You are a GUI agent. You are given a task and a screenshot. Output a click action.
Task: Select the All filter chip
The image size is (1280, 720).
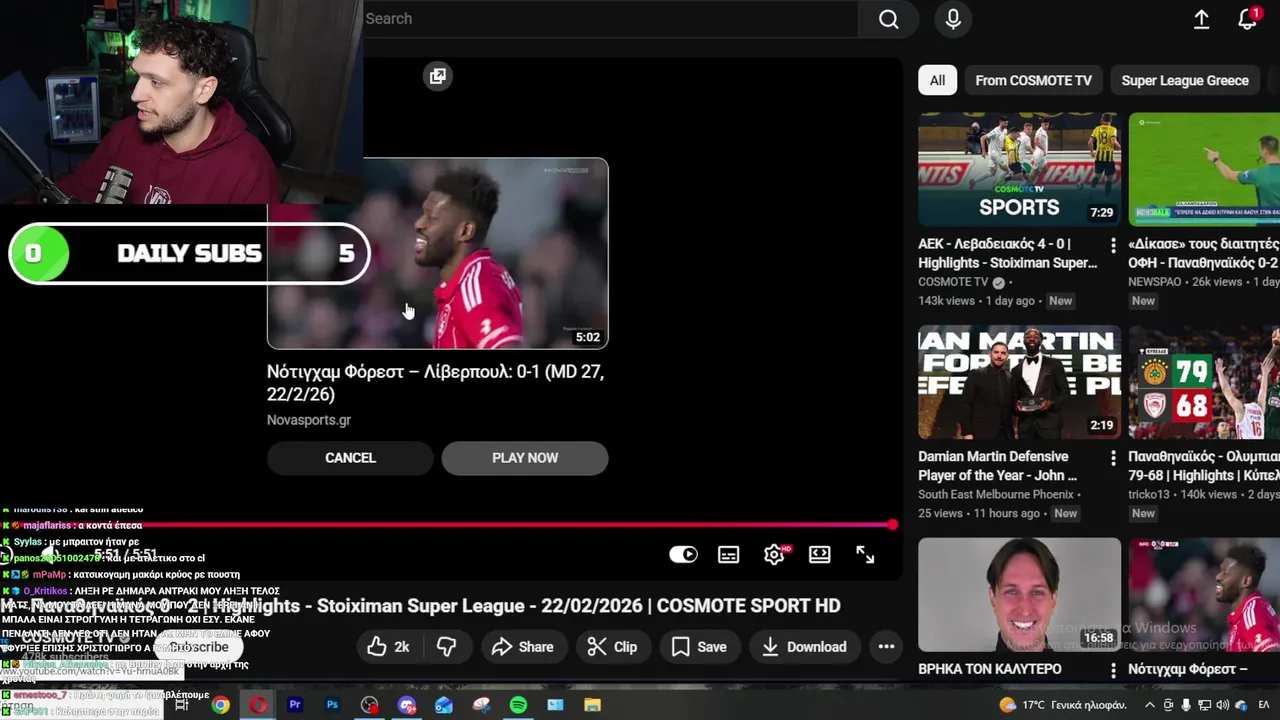(x=937, y=80)
